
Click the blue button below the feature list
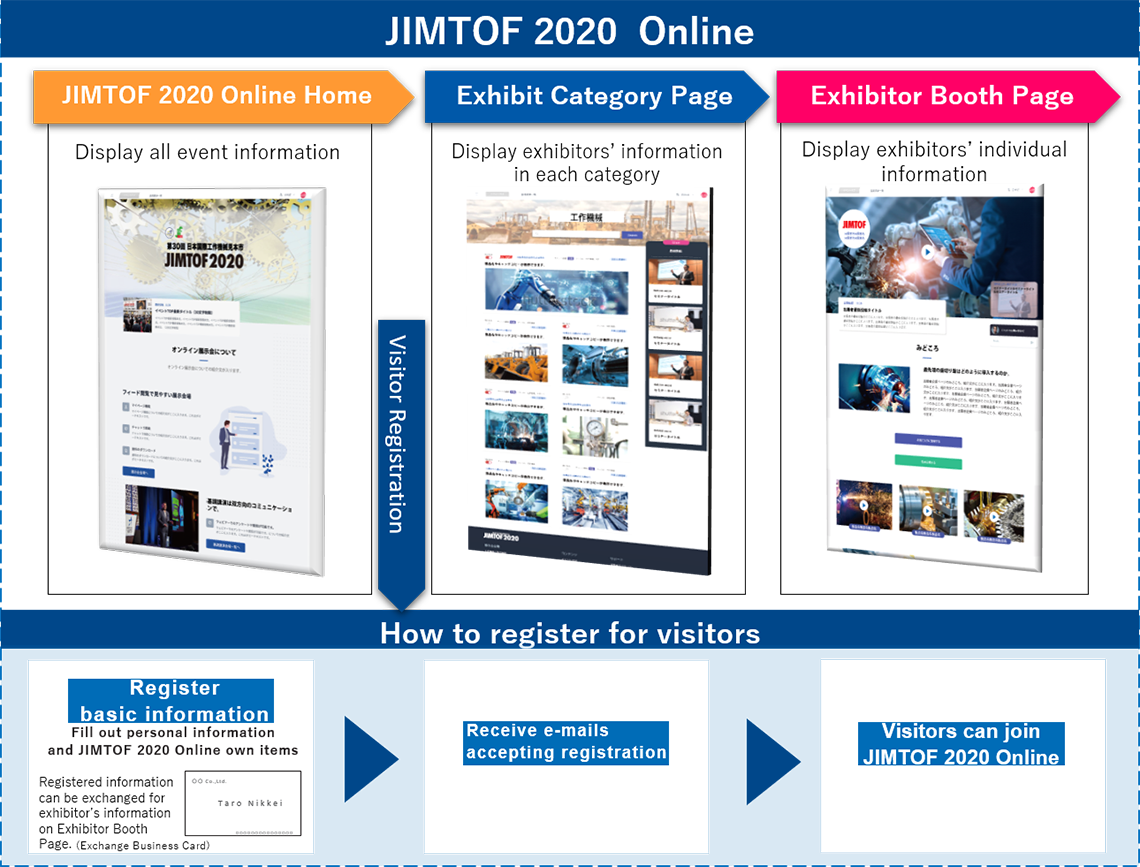pos(138,472)
